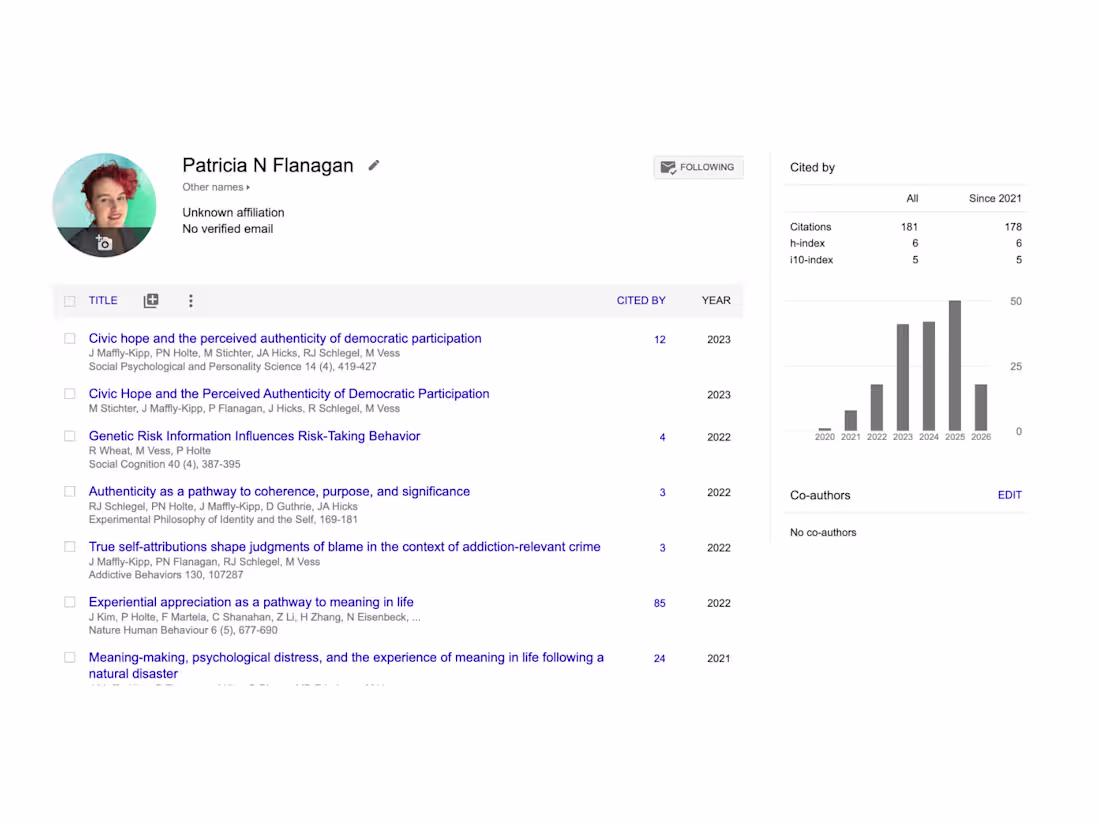Open the Experiential appreciation article link
Viewport: 1100px width, 825px height.
click(251, 602)
